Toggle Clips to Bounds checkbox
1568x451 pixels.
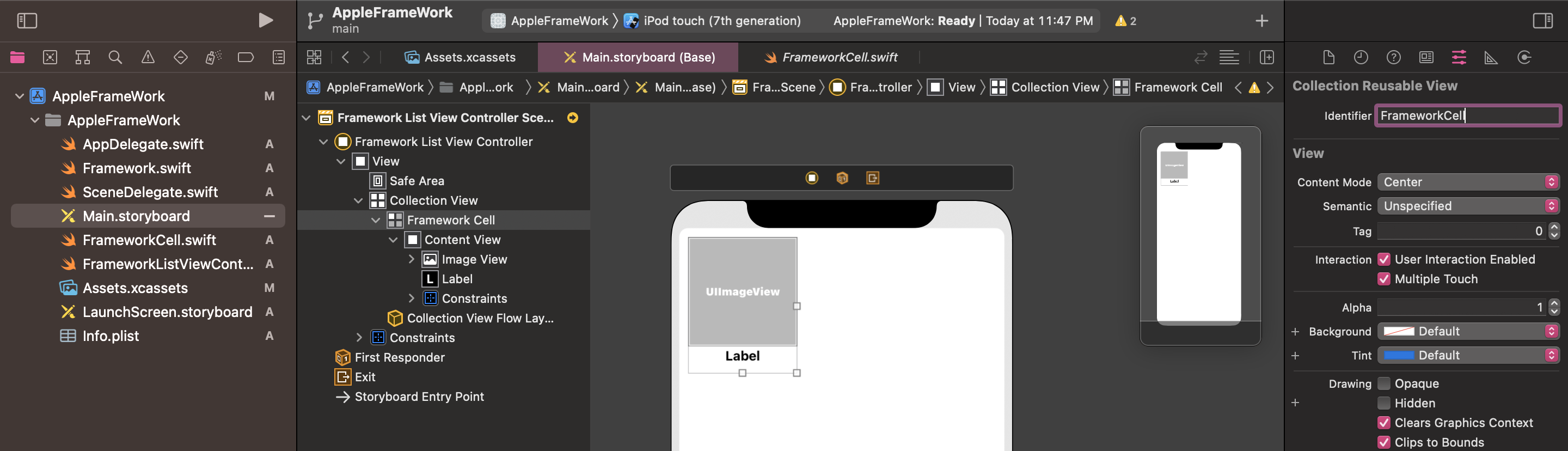click(1383, 442)
